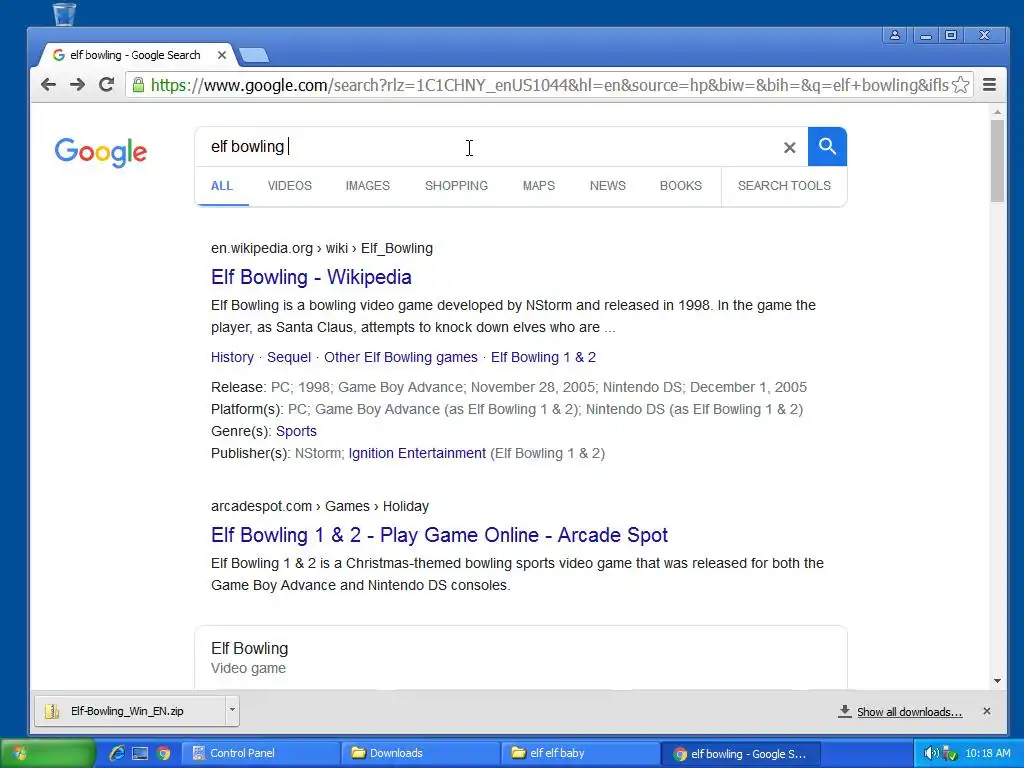This screenshot has height=768, width=1024.
Task: Open the Chrome hamburger menu
Action: click(x=989, y=85)
